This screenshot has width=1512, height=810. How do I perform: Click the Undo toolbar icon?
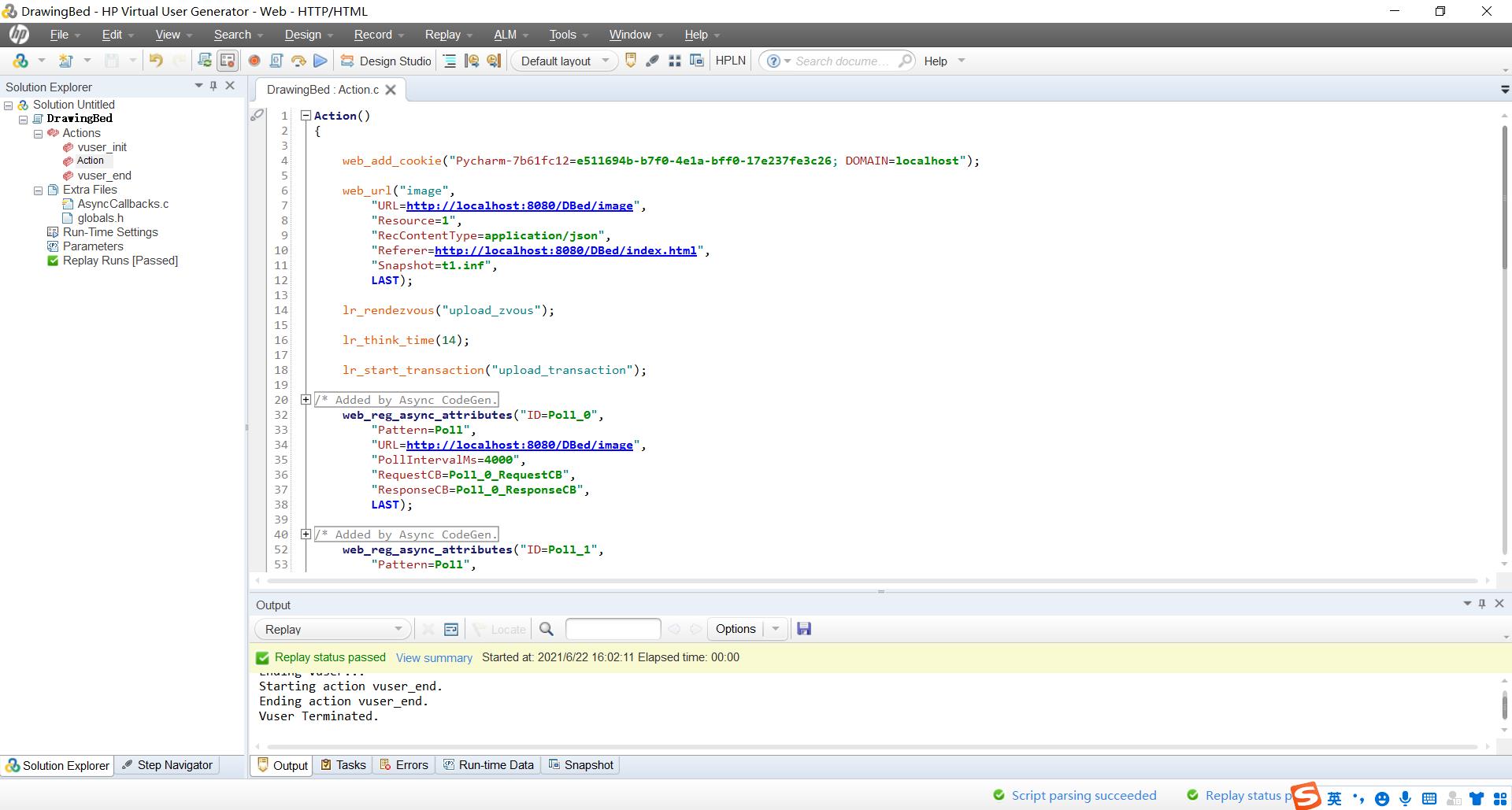tap(156, 61)
